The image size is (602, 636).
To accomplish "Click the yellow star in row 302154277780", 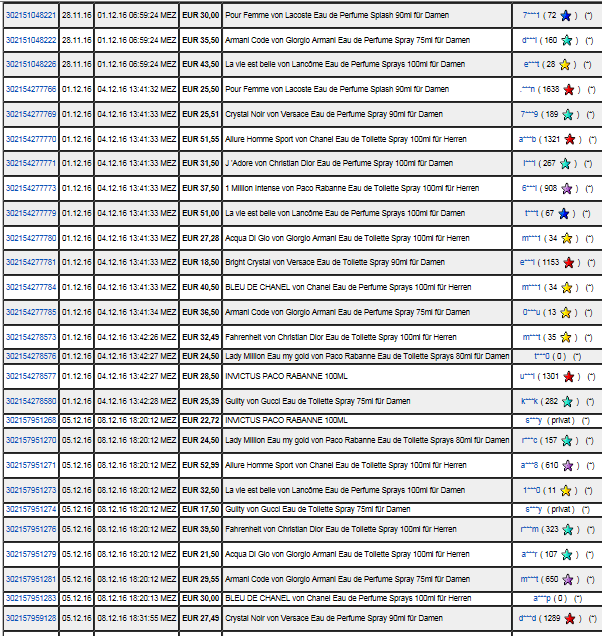I will (567, 238).
